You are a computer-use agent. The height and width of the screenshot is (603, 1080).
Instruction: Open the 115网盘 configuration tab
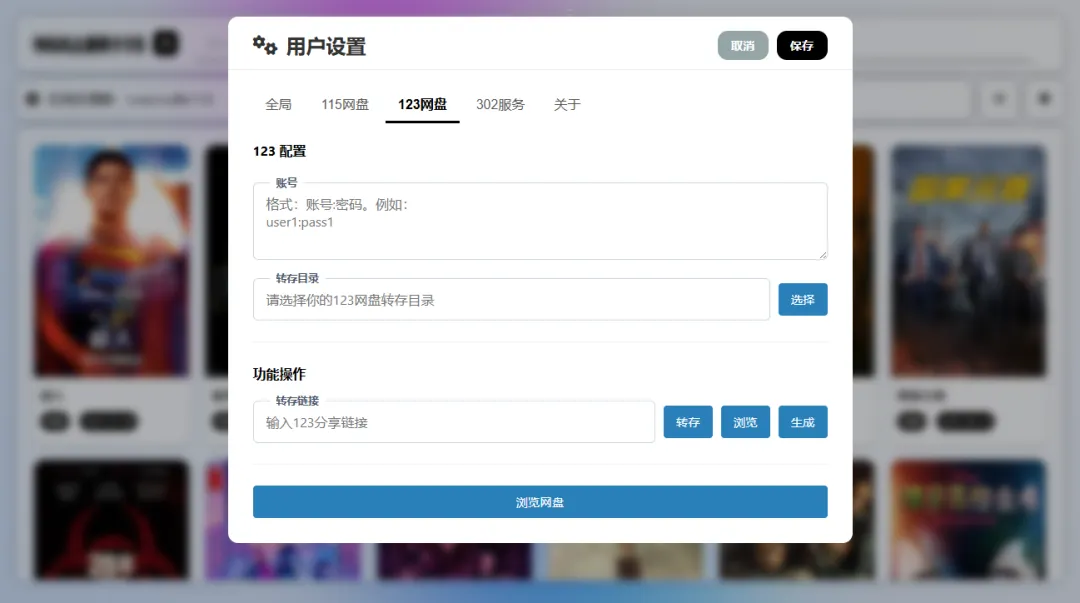pos(344,103)
